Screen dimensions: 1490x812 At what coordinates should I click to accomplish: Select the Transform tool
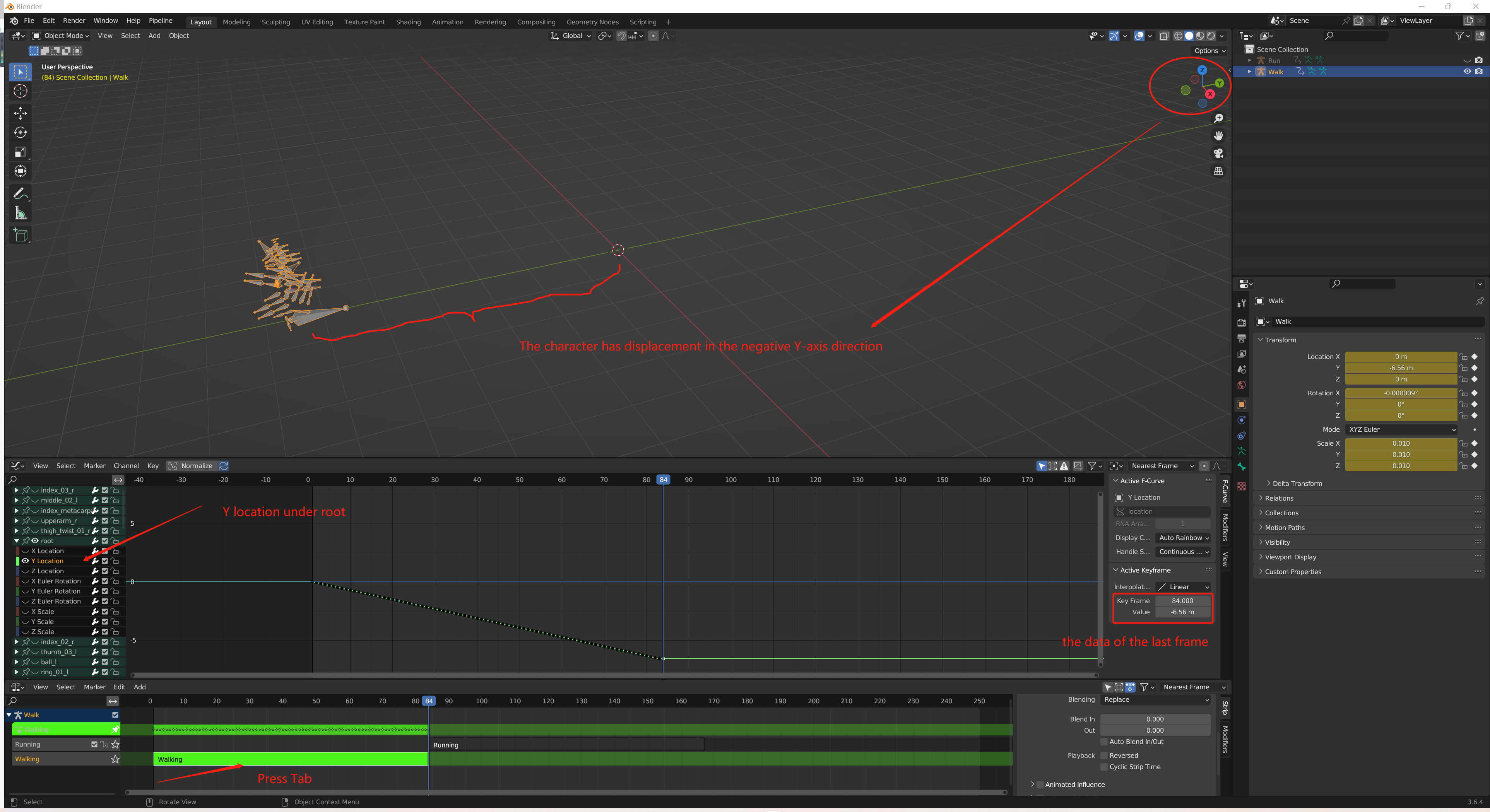tap(20, 171)
